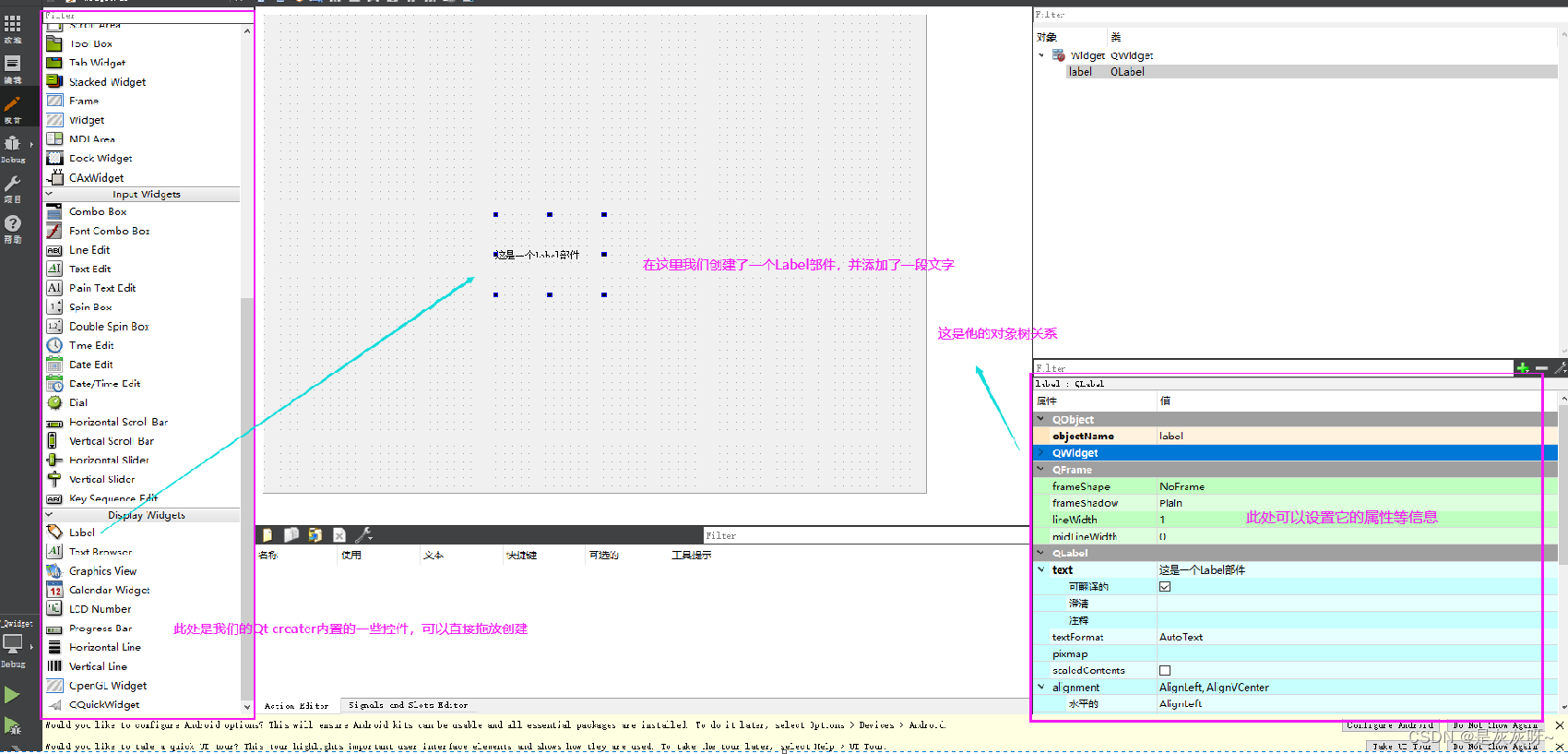This screenshot has height=754, width=1568.
Task: Open the Debug mode in left sidebar
Action: pos(13,148)
